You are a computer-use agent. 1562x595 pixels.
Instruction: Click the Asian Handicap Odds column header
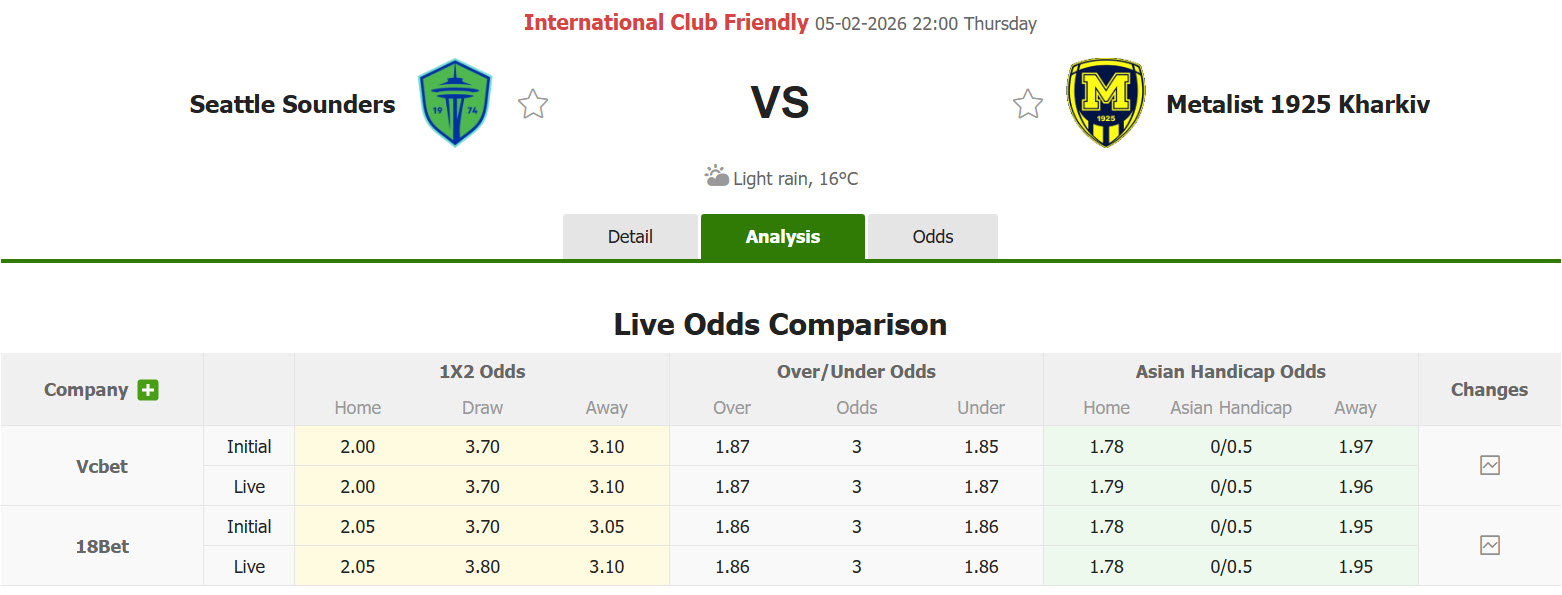tap(1230, 372)
